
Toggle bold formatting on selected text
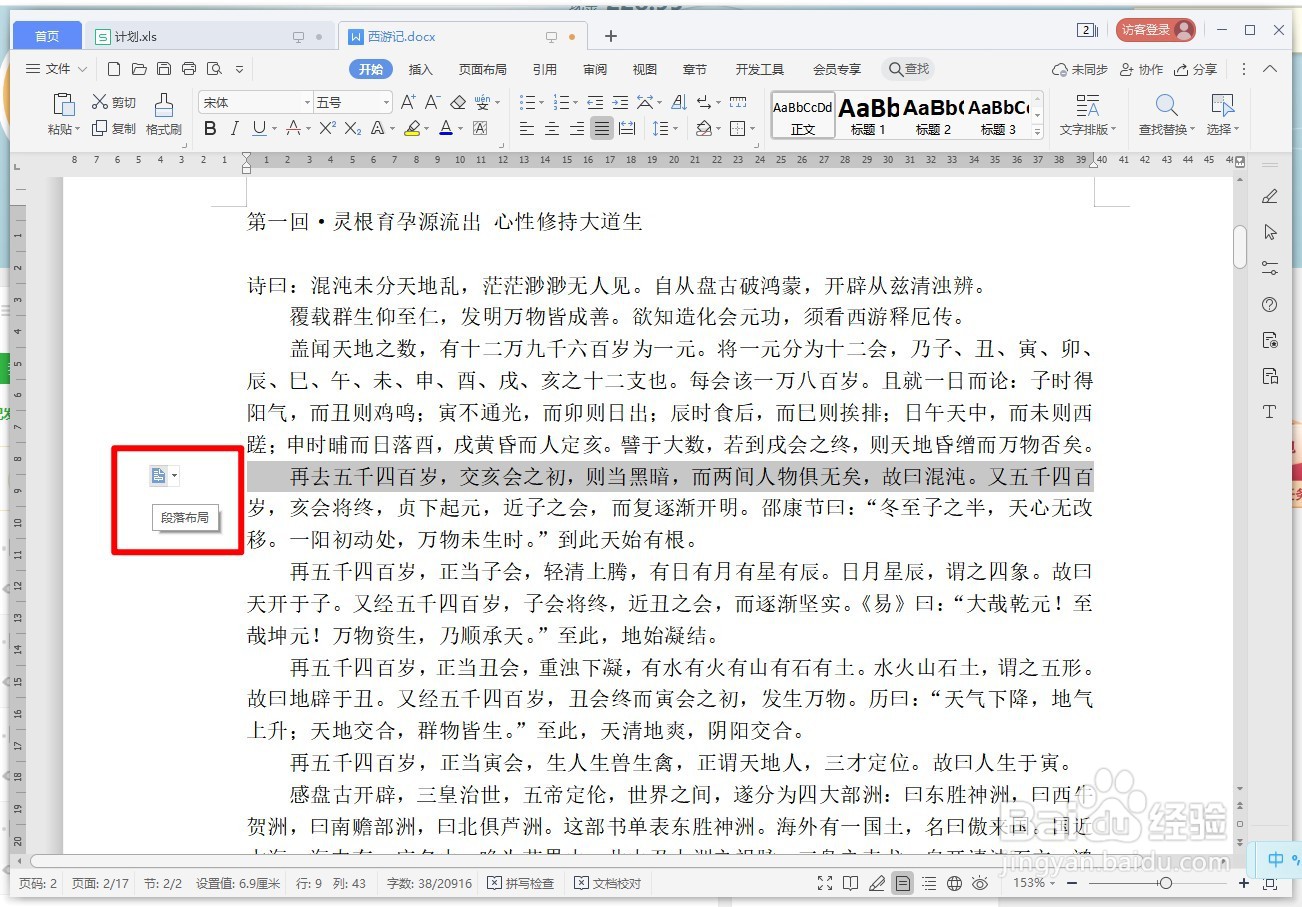click(210, 128)
